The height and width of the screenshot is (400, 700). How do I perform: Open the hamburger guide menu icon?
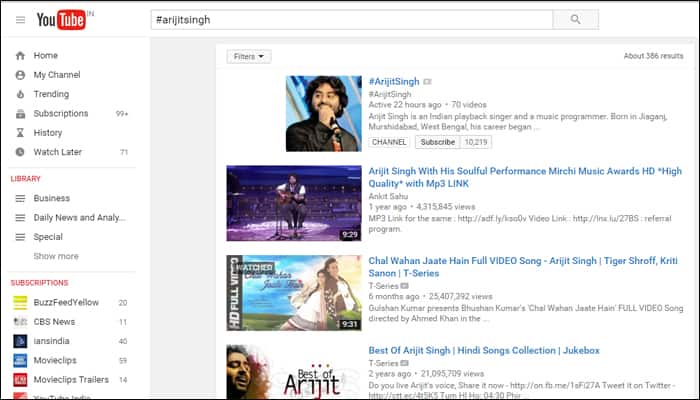point(21,20)
